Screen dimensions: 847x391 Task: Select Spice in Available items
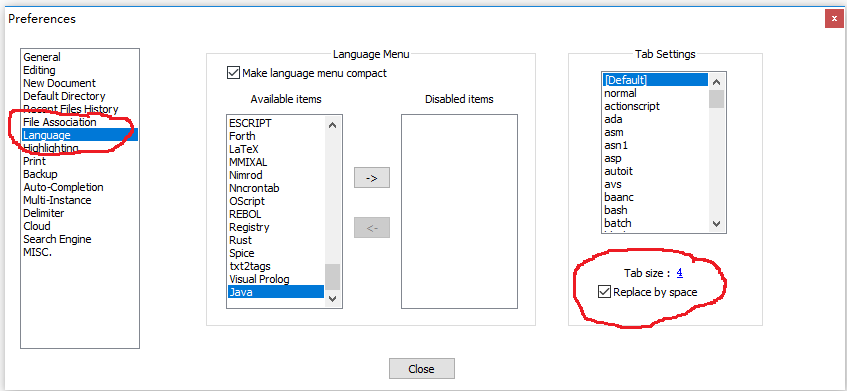(276, 253)
